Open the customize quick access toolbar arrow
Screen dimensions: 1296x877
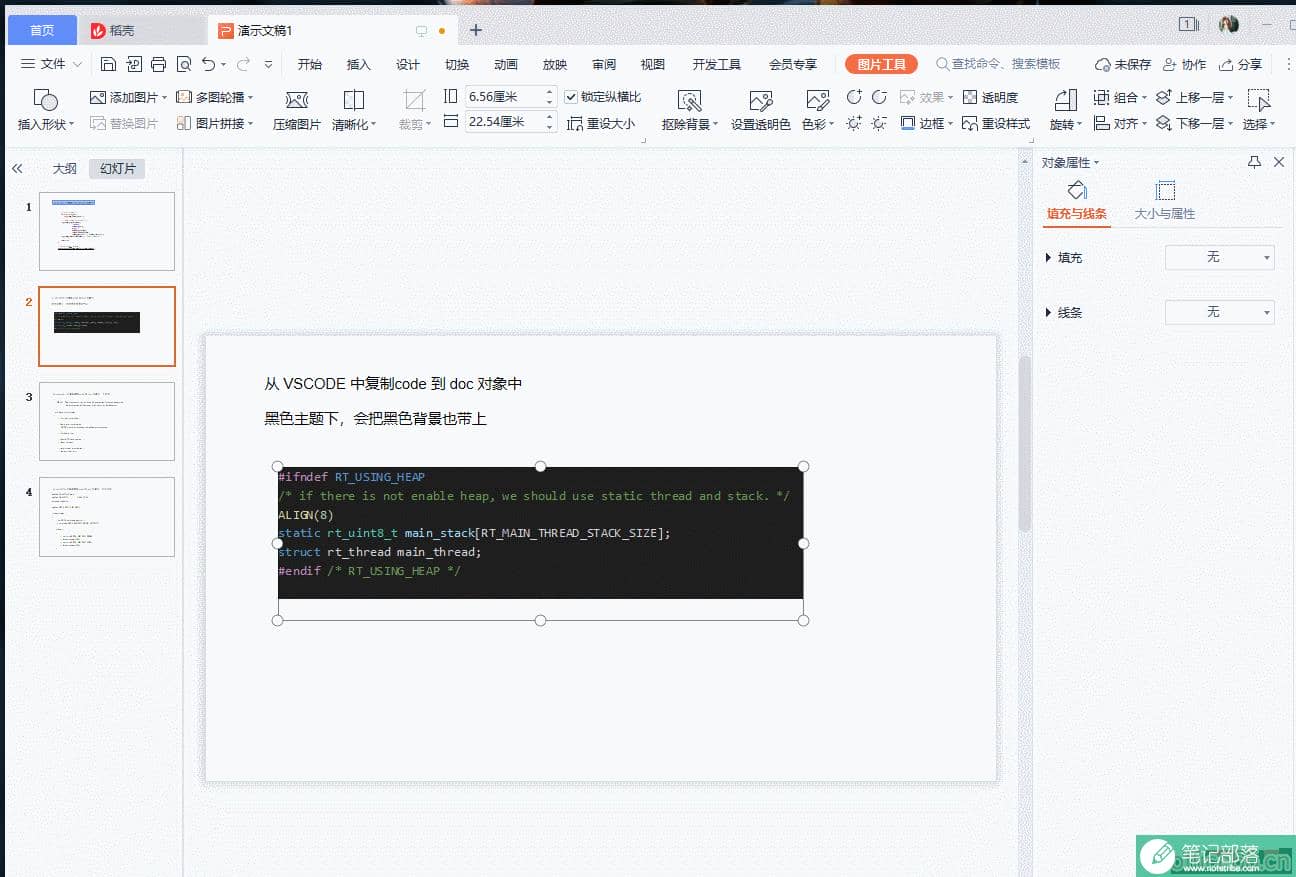coord(268,64)
